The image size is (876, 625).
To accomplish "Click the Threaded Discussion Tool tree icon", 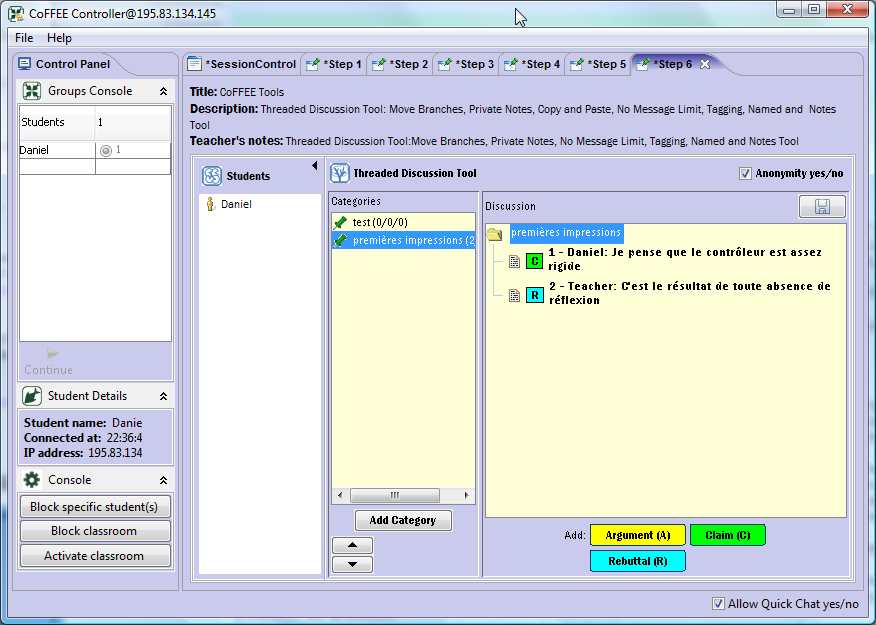I will (x=340, y=173).
